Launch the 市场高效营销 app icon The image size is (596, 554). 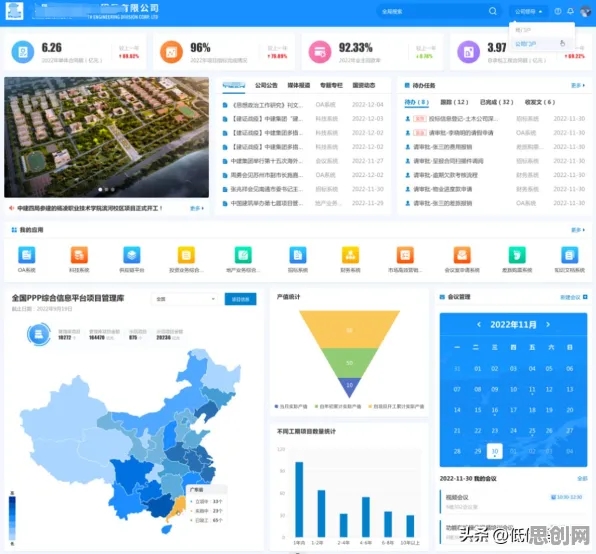click(x=405, y=255)
